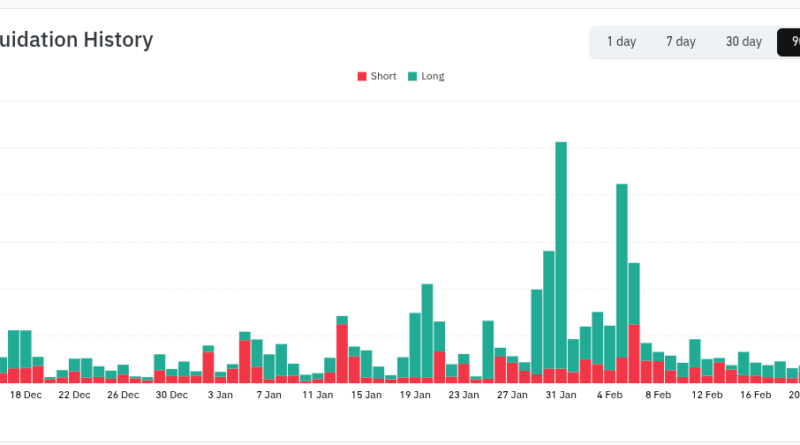Choose the 30 day range tab
Viewport: 800px width, 445px height.
click(x=743, y=42)
